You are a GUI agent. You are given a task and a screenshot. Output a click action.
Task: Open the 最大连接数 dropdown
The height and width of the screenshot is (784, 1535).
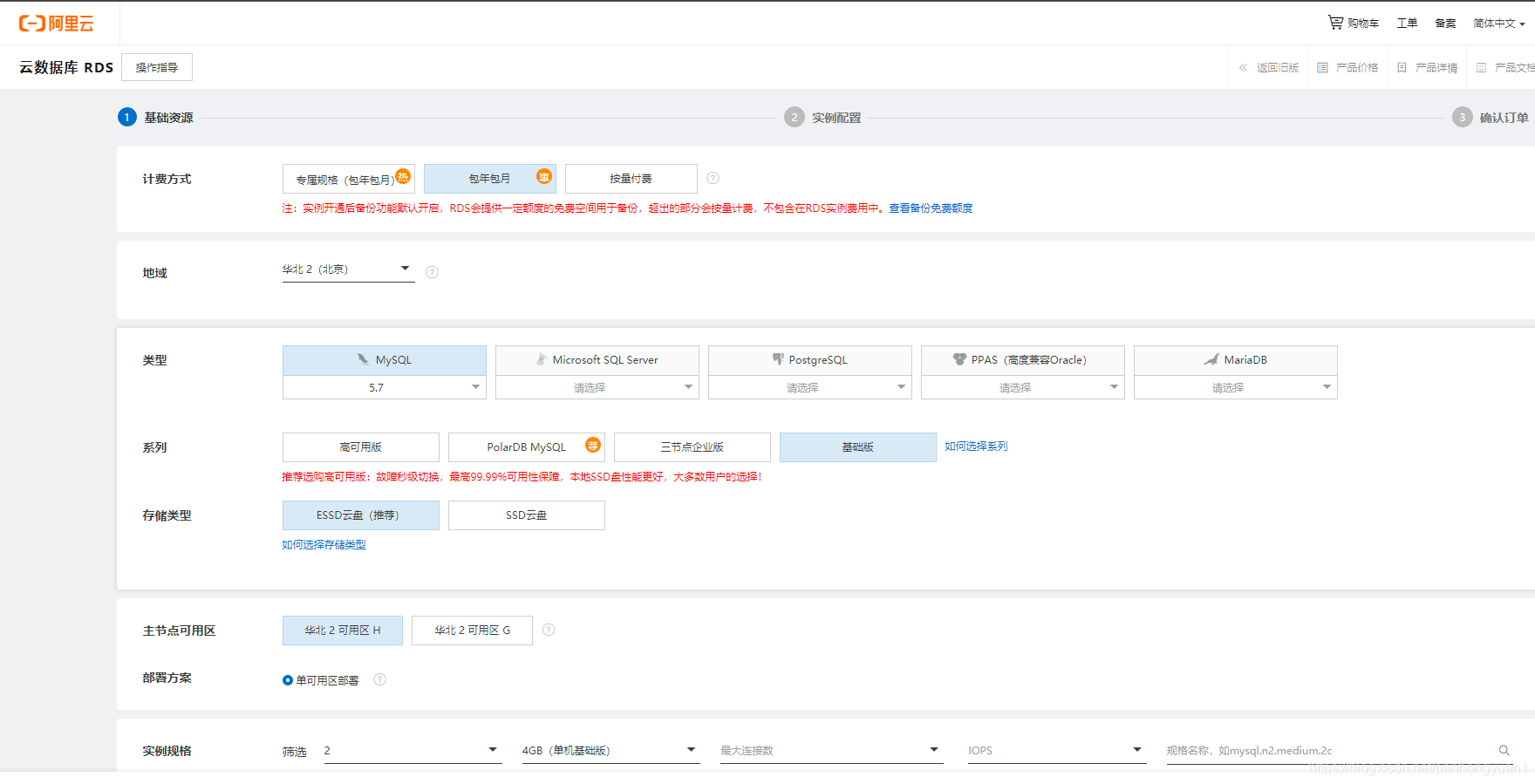(x=832, y=751)
